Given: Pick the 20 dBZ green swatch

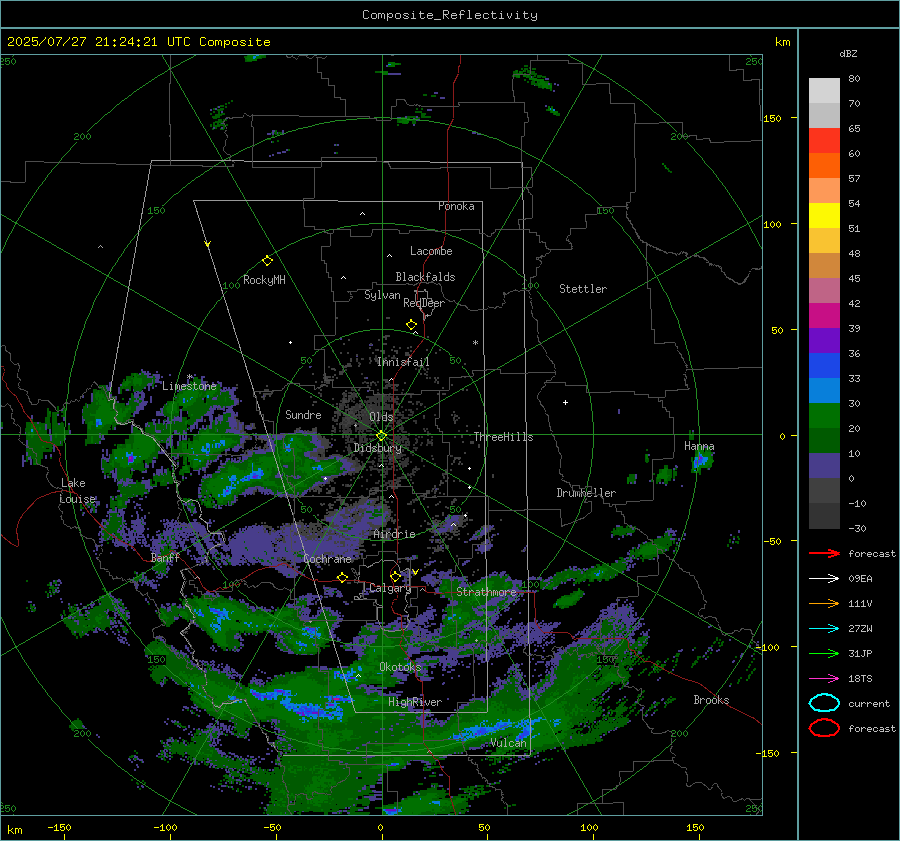Looking at the screenshot, I should pyautogui.click(x=824, y=416).
